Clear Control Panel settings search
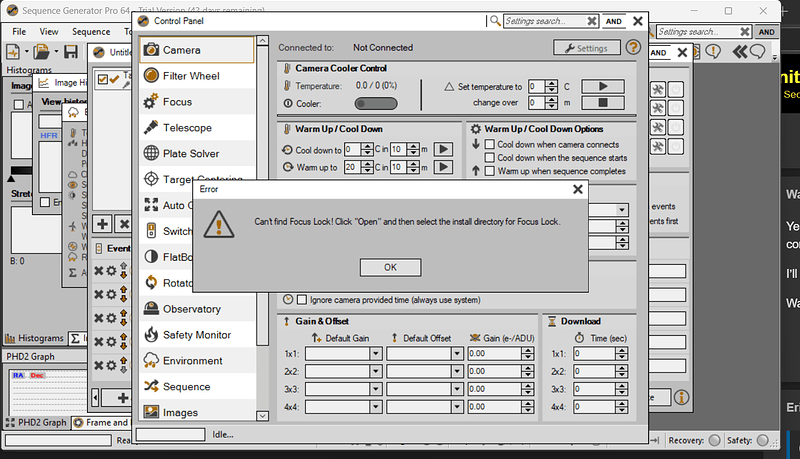 [x=592, y=21]
